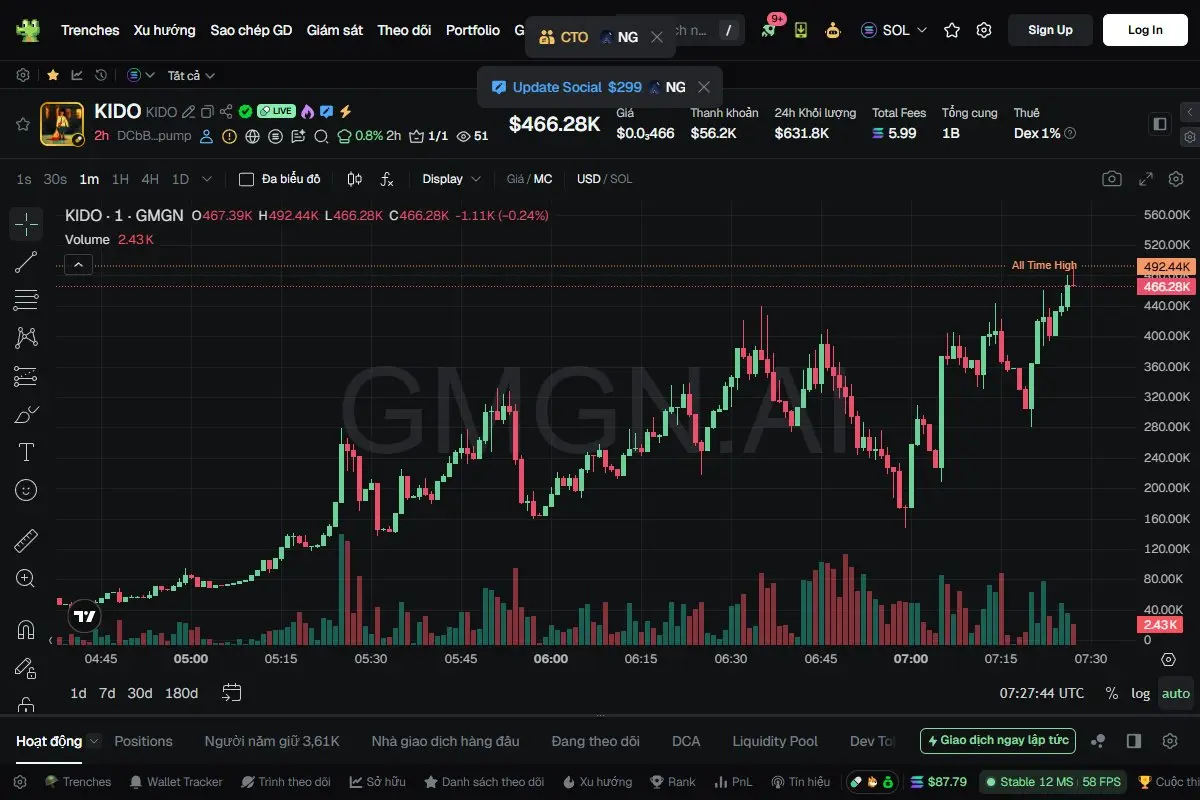This screenshot has width=1200, height=800.
Task: Open the Trenches menu
Action: coord(90,30)
